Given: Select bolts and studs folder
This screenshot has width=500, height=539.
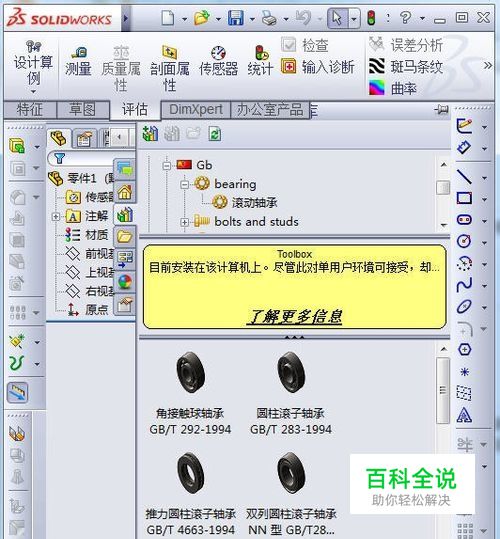Looking at the screenshot, I should pyautogui.click(x=246, y=221).
